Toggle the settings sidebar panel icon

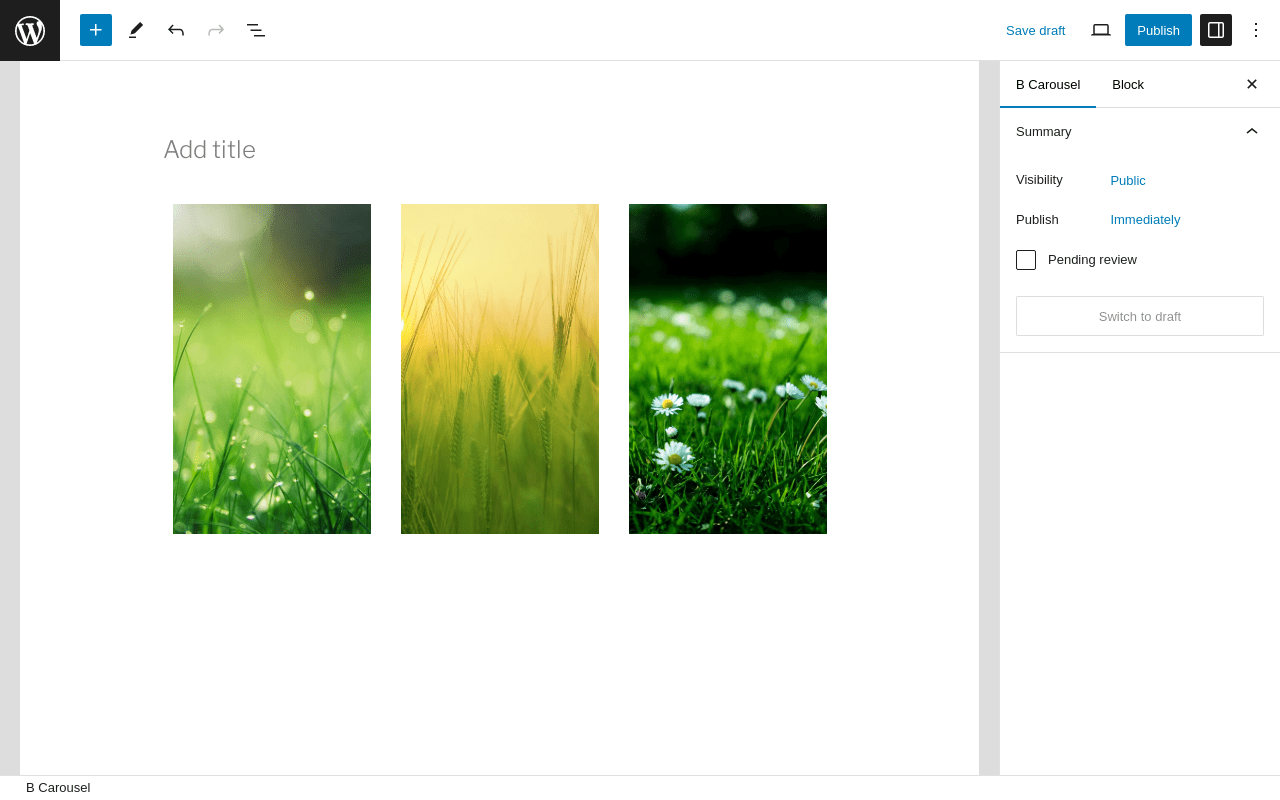tap(1216, 30)
